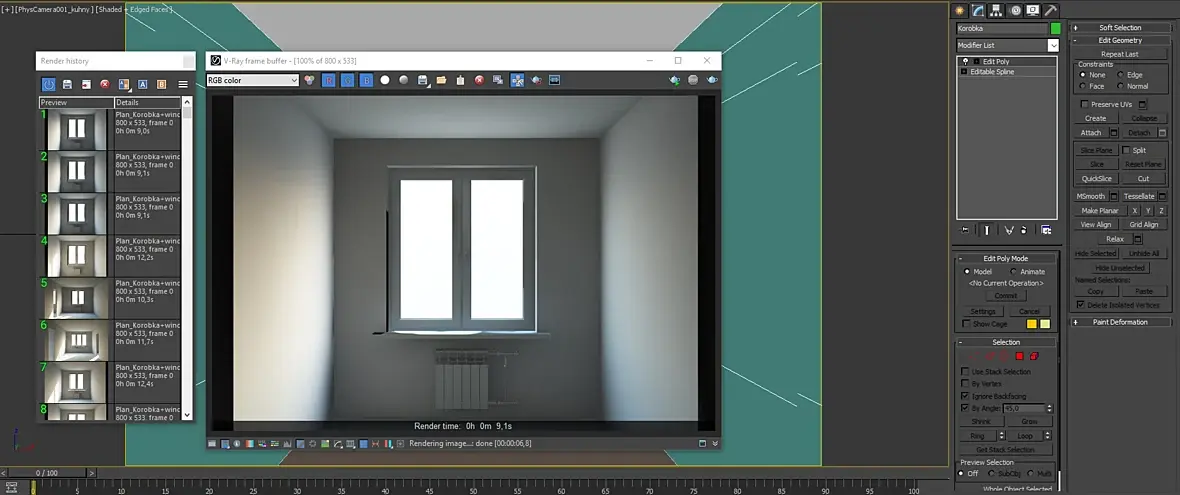Enable Preserve UVs checkbox
The height and width of the screenshot is (495, 1180).
click(x=1084, y=105)
